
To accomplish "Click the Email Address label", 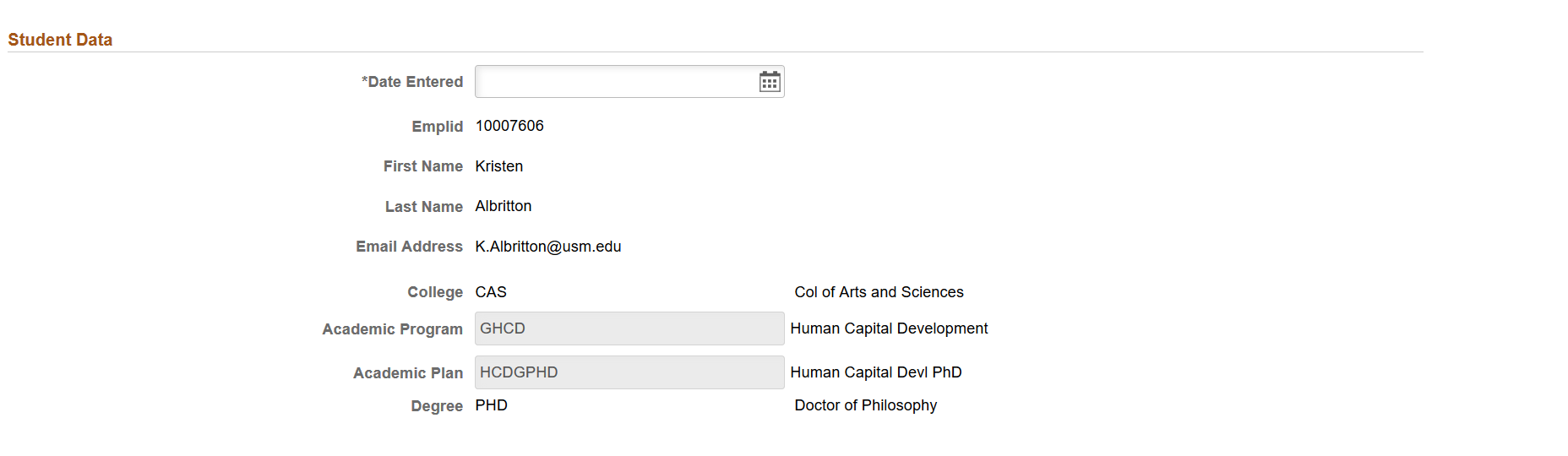I will pyautogui.click(x=410, y=247).
